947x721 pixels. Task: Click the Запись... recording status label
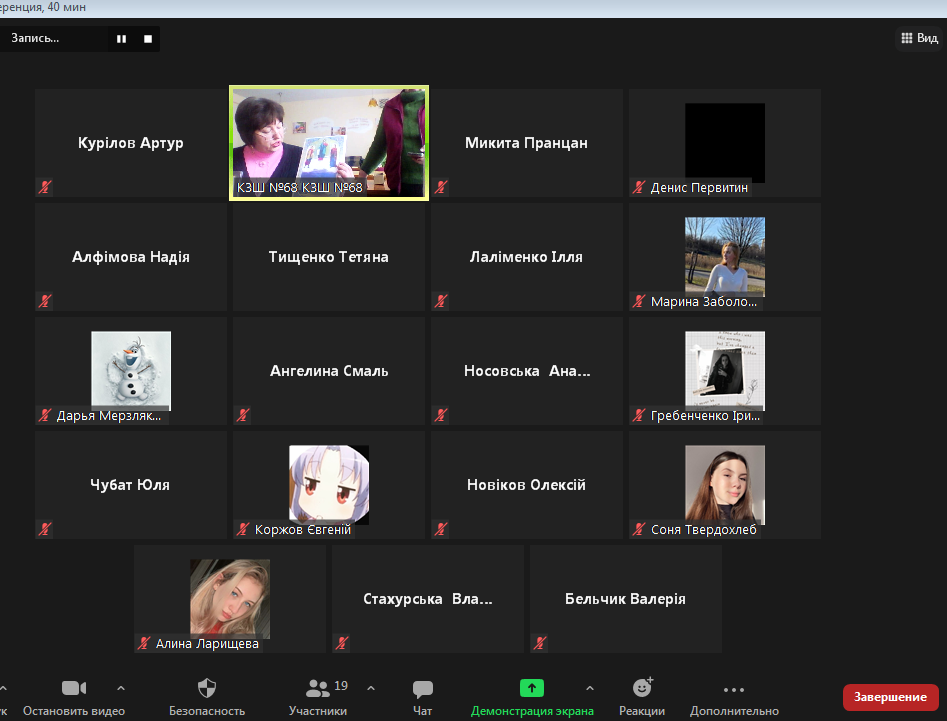click(35, 38)
